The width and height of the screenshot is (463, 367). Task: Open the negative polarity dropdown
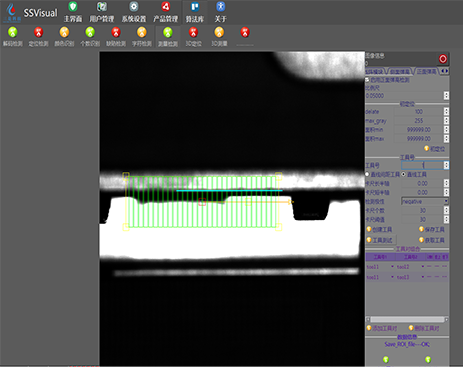(425, 201)
